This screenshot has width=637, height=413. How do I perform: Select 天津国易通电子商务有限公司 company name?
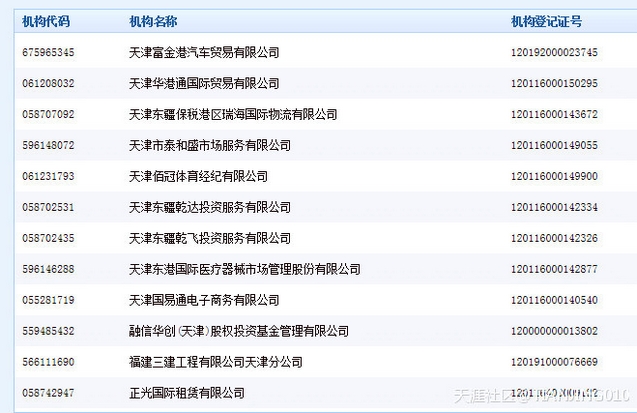click(204, 300)
